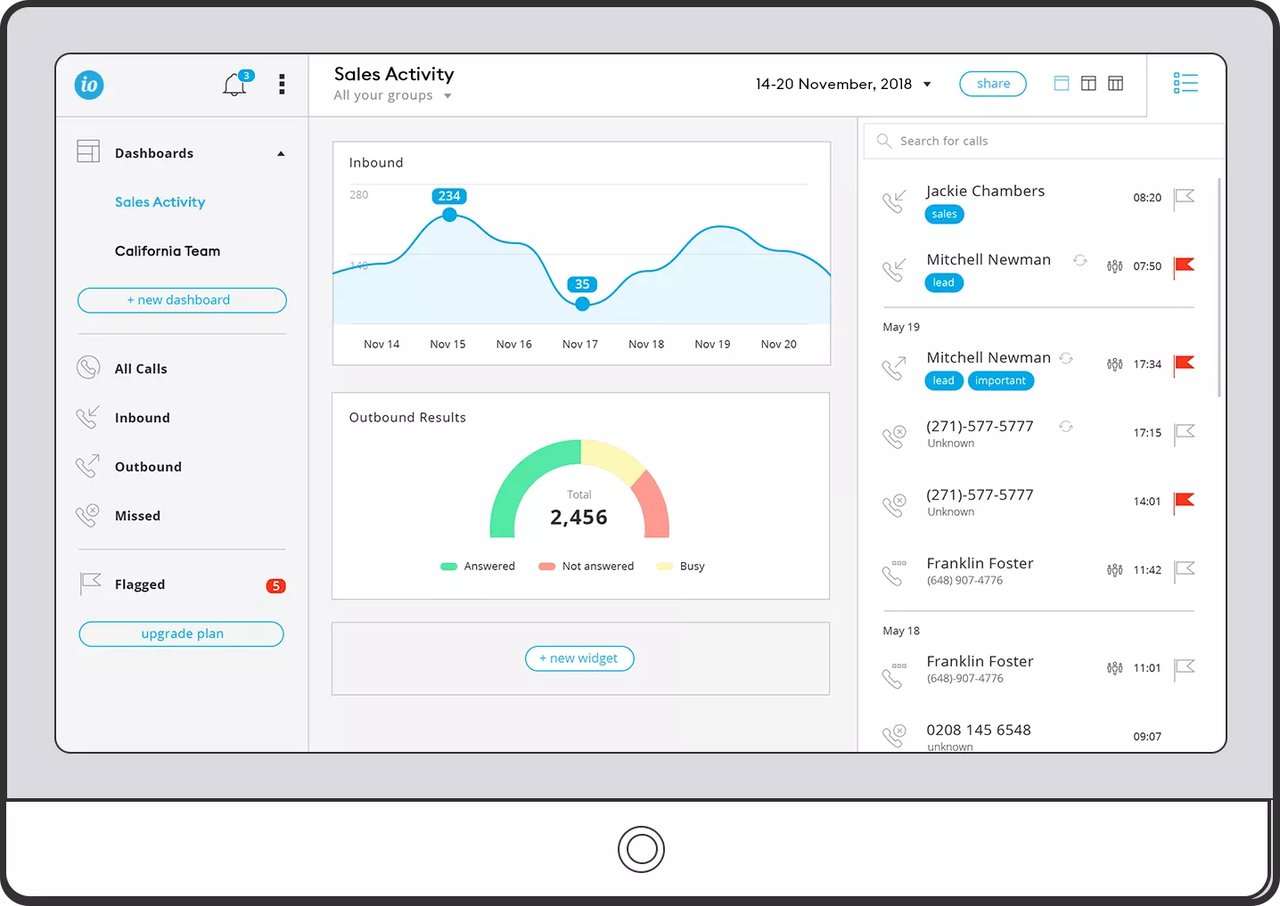Click the io logo icon
Image resolution: width=1280 pixels, height=906 pixels.
point(89,84)
